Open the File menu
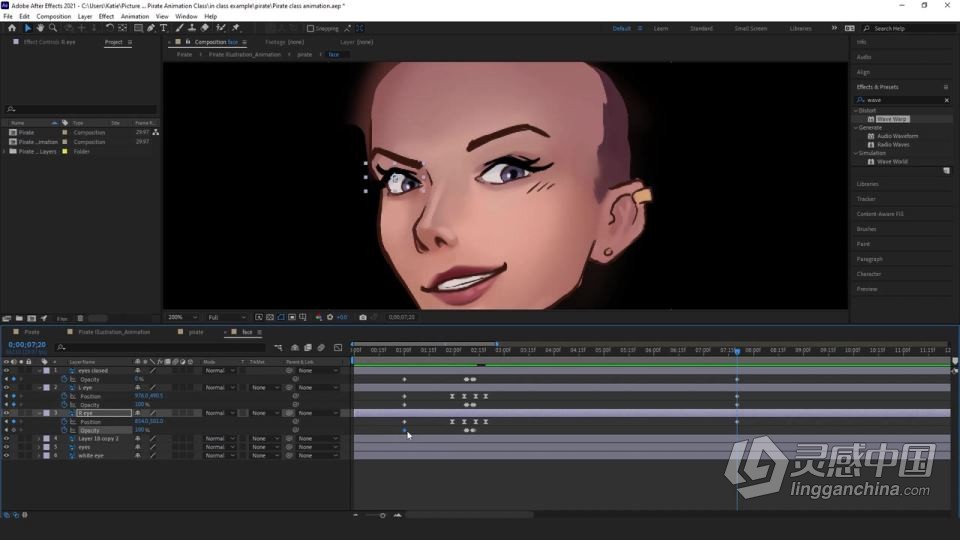960x540 pixels. click(7, 17)
